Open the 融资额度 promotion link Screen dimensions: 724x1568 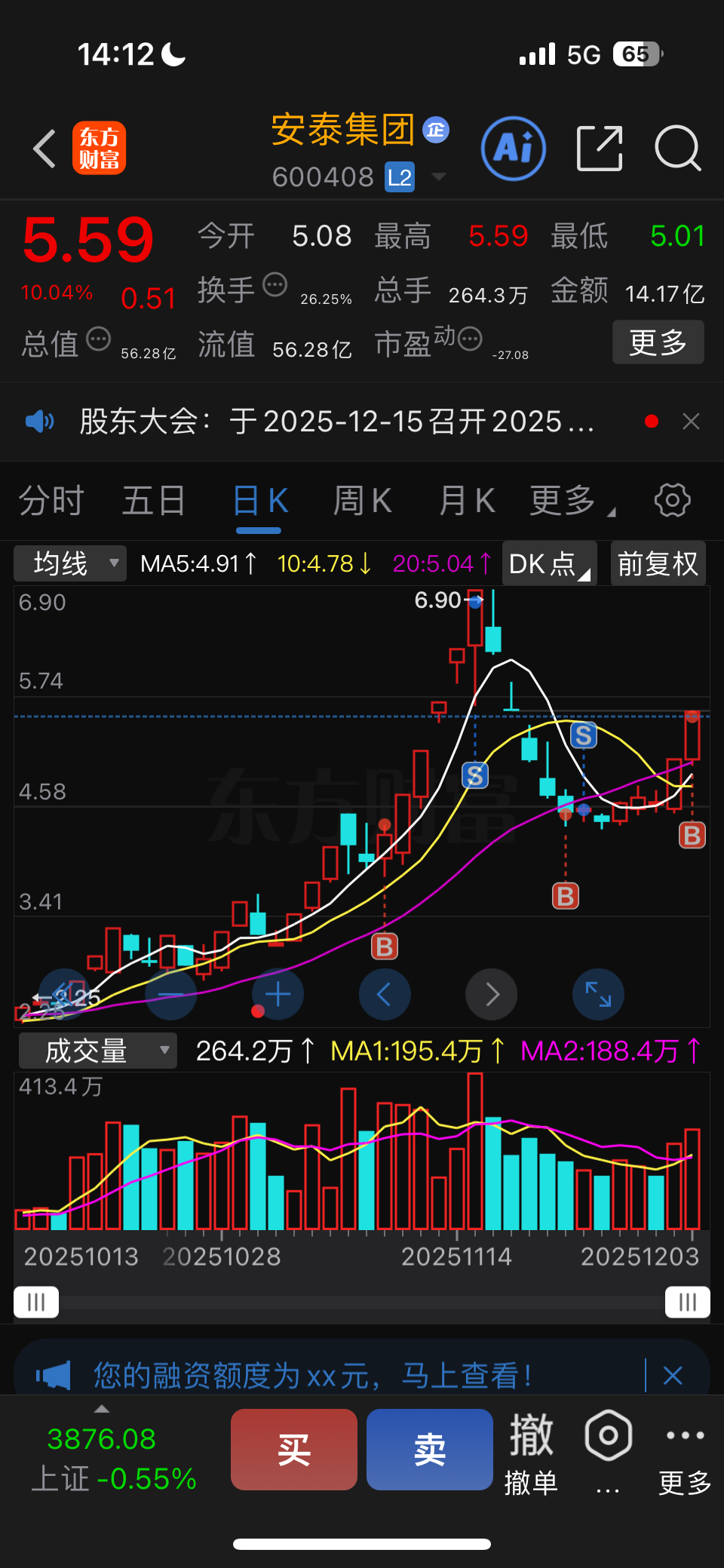312,1376
